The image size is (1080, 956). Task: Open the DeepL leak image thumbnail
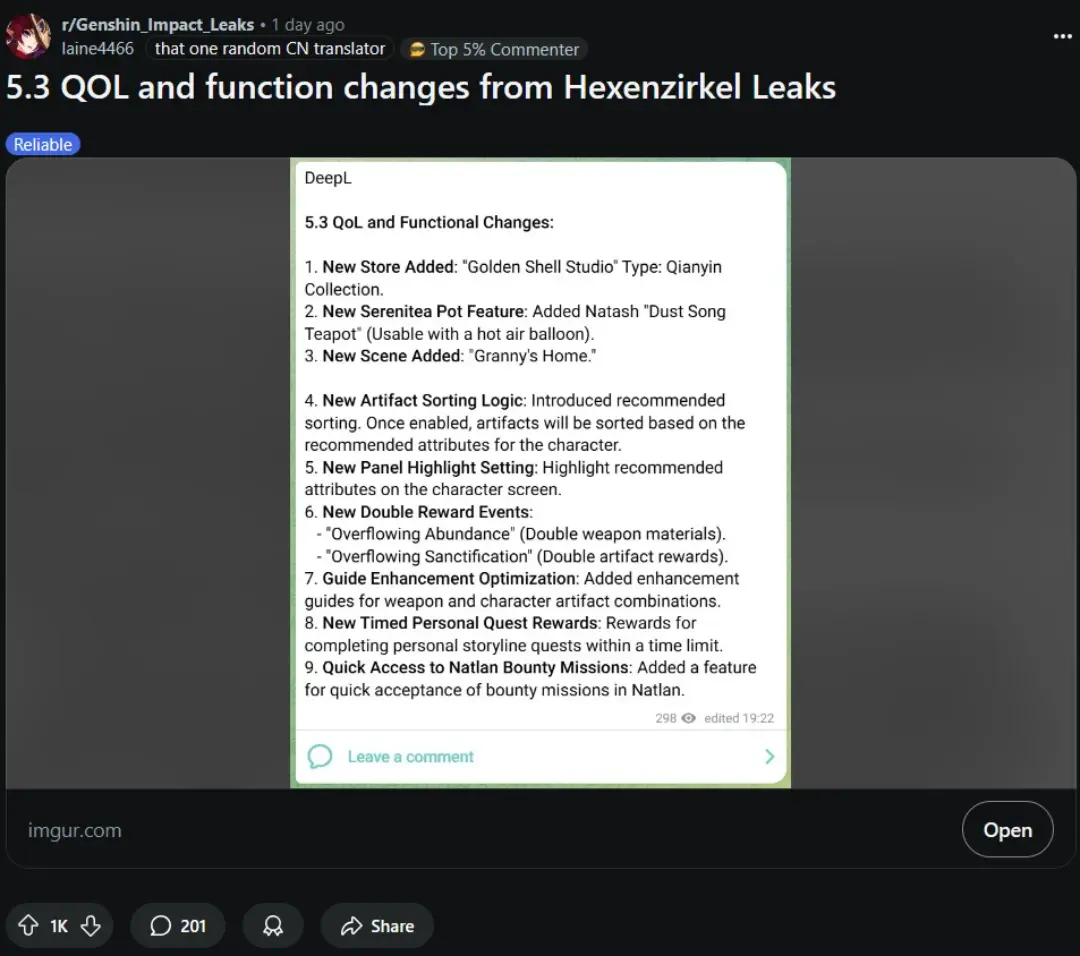pos(541,473)
